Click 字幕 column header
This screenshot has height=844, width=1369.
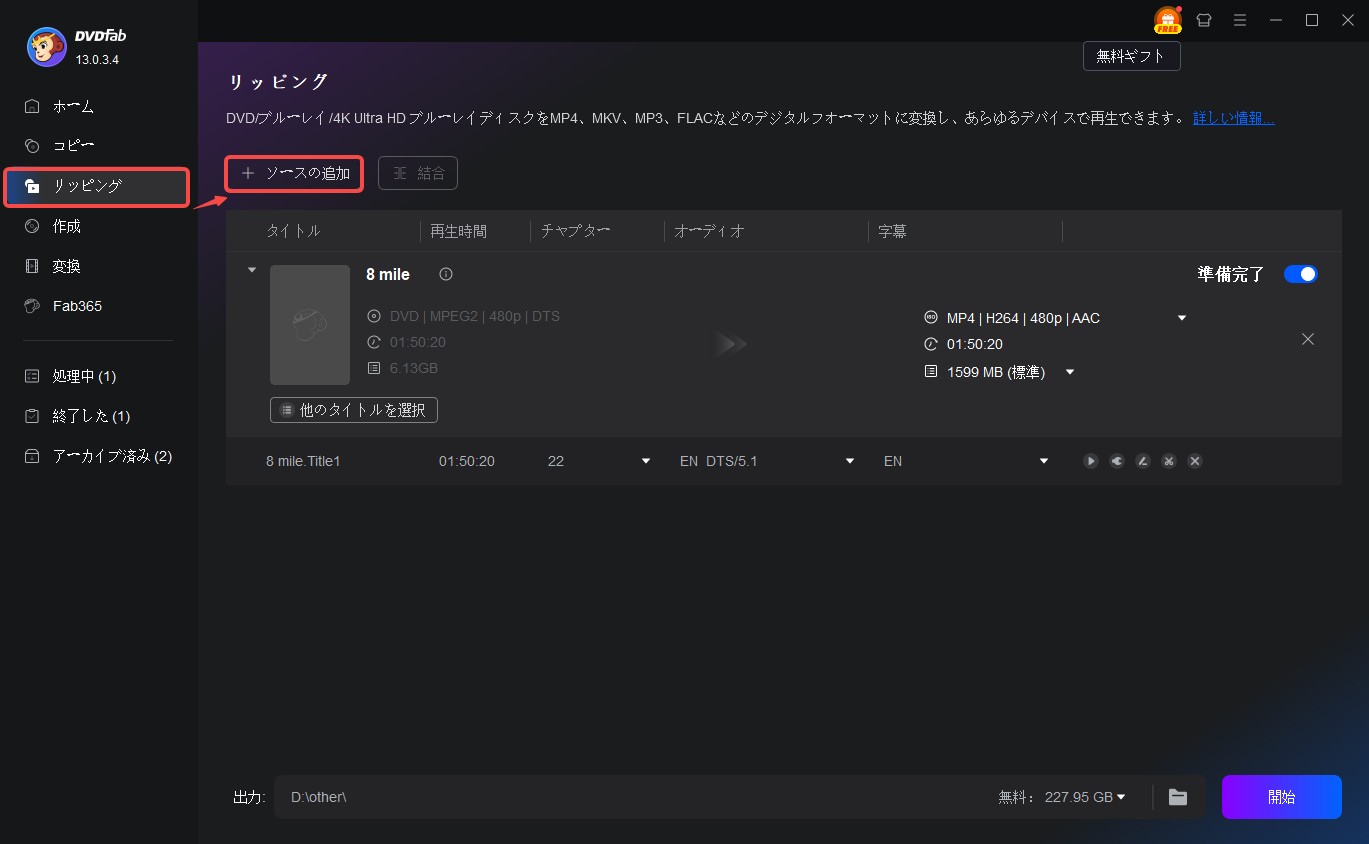[x=892, y=231]
